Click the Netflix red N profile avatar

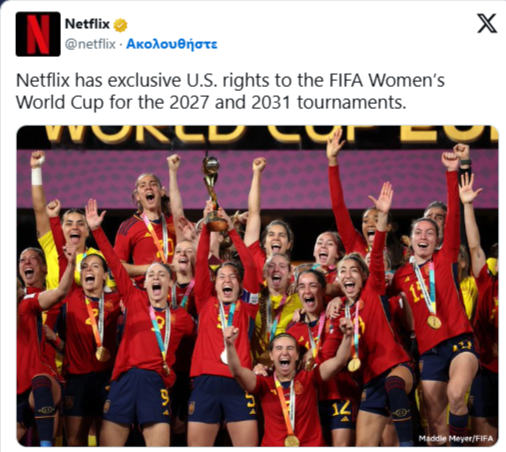coord(38,34)
